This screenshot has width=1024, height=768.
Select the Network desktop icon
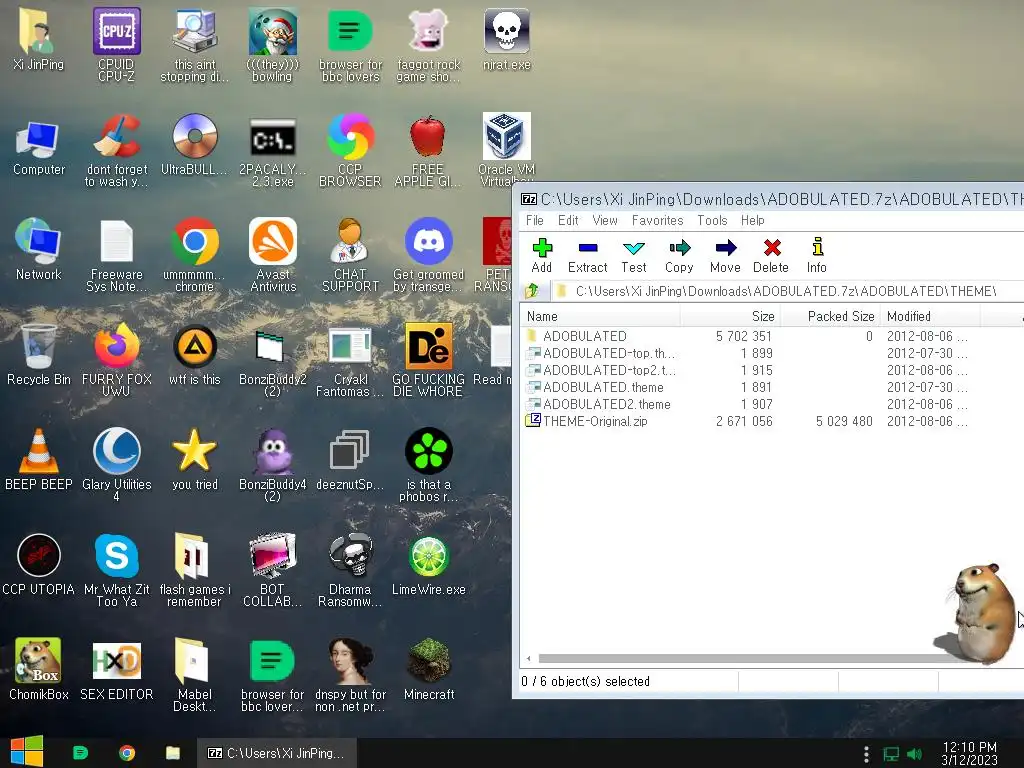click(x=39, y=249)
